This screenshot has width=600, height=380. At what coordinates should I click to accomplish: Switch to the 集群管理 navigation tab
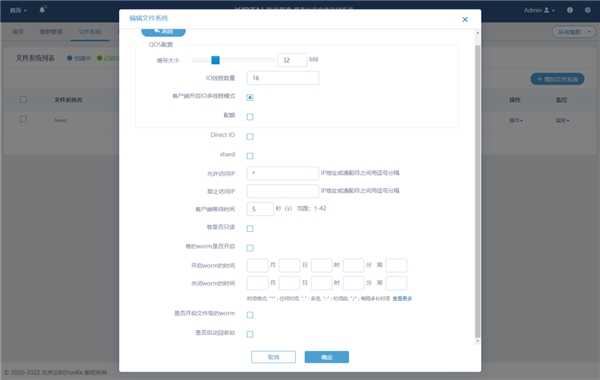coord(51,32)
